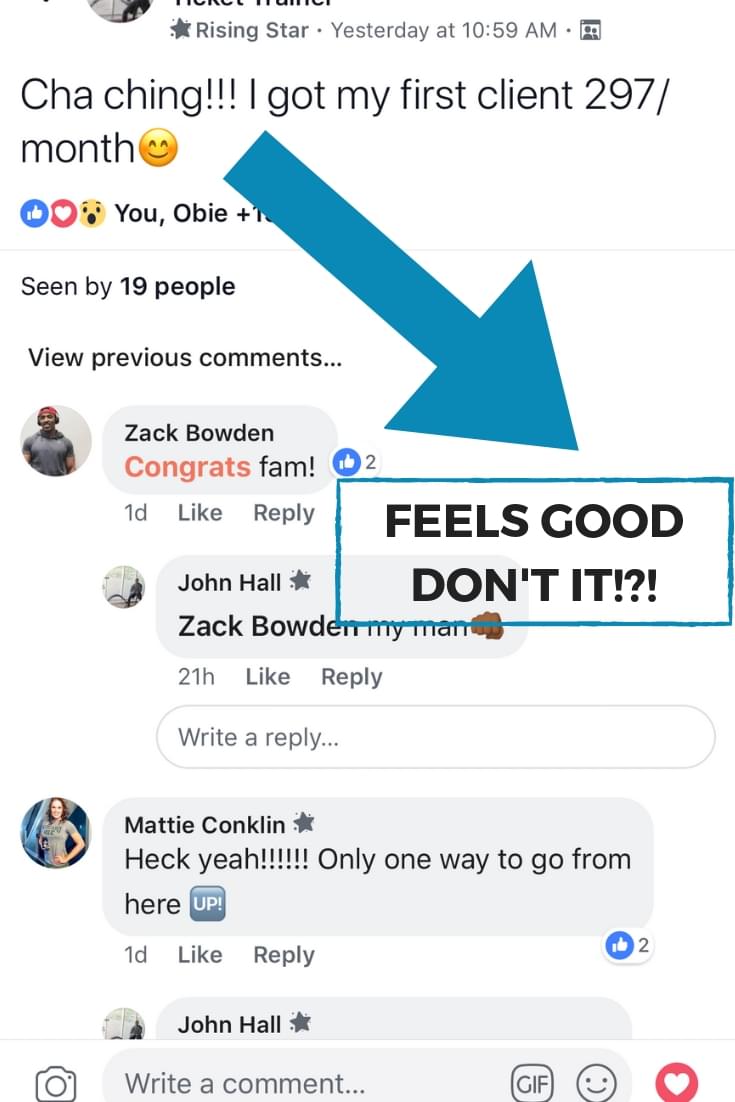Tap the red heart reaction button
This screenshot has width=735, height=1102.
pyautogui.click(x=676, y=1082)
